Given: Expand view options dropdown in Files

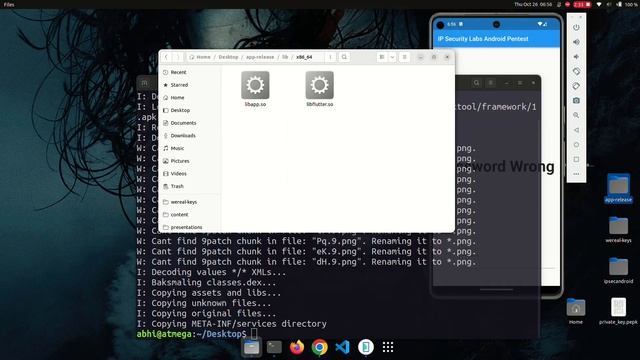Looking at the screenshot, I should pos(392,57).
